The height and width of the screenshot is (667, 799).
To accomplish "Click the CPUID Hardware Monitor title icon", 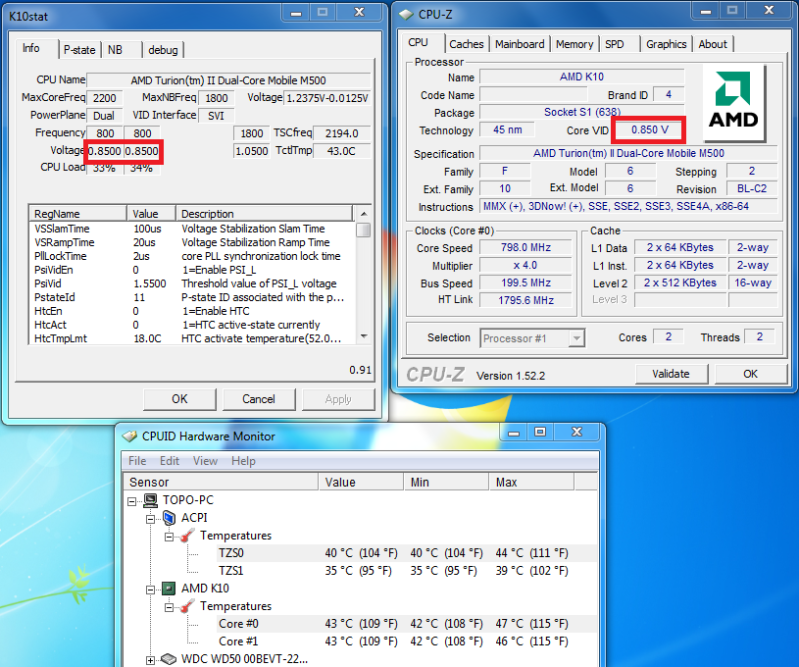I will point(130,436).
